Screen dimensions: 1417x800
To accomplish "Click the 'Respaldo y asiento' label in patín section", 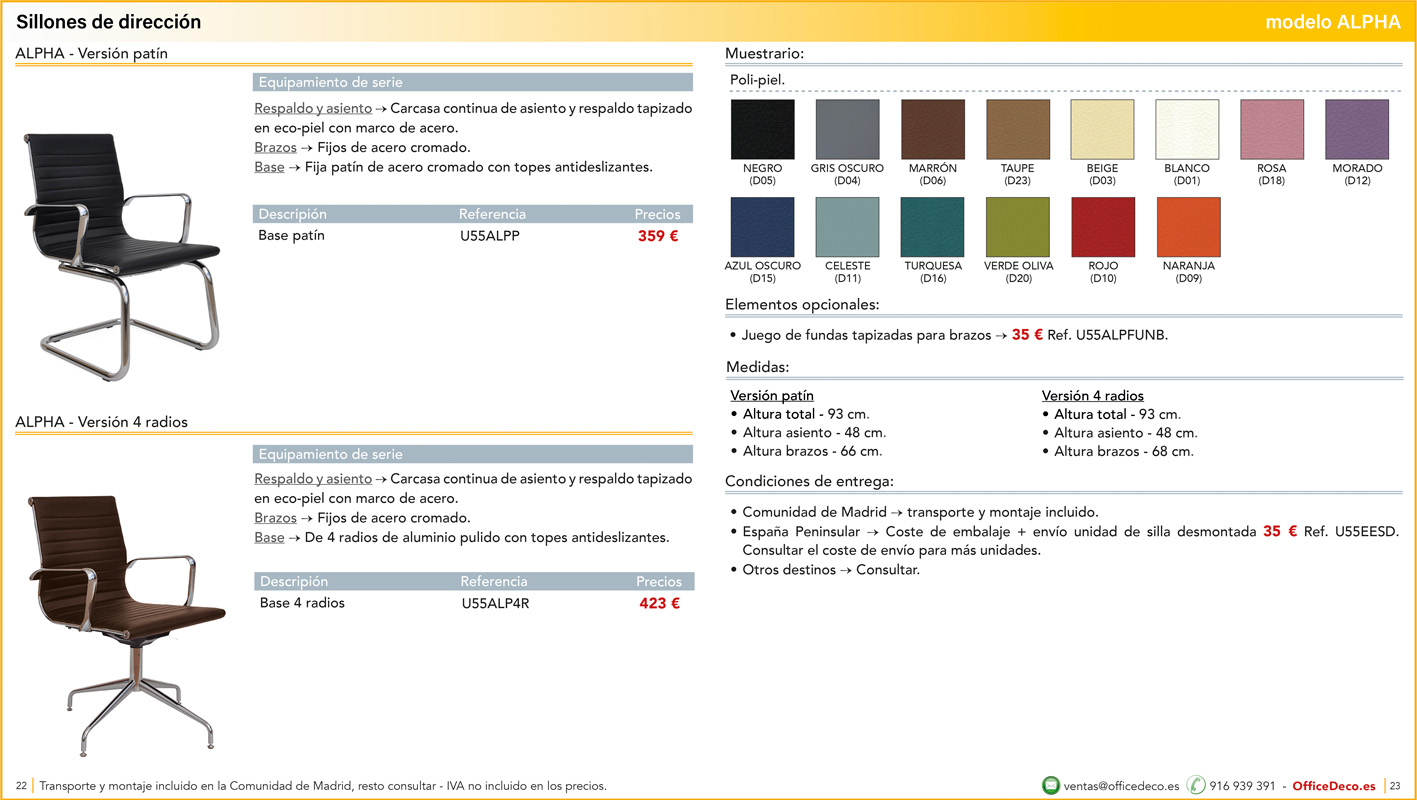I will (x=313, y=108).
